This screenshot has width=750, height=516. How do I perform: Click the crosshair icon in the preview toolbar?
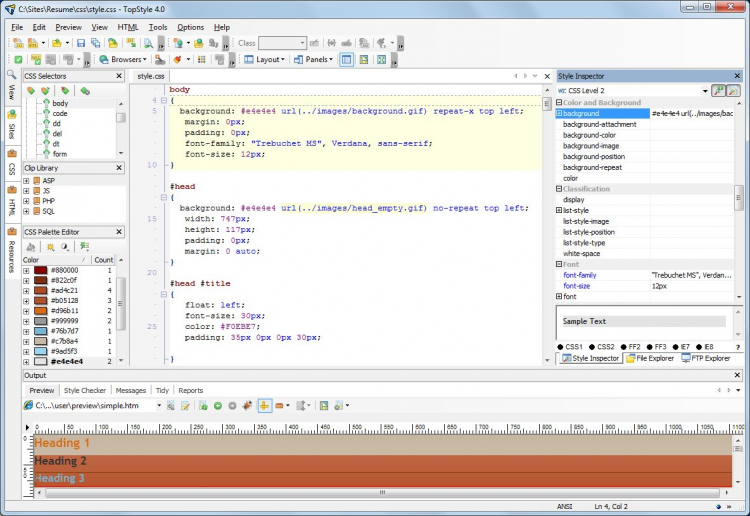(265, 405)
